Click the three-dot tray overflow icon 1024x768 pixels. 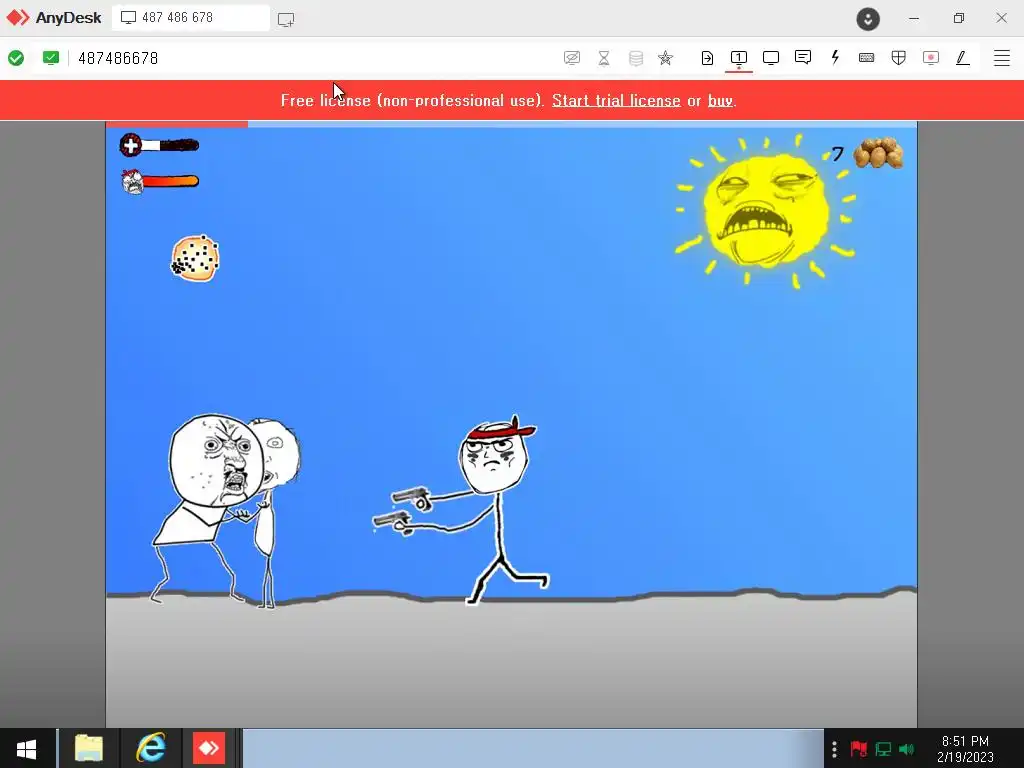pos(834,749)
